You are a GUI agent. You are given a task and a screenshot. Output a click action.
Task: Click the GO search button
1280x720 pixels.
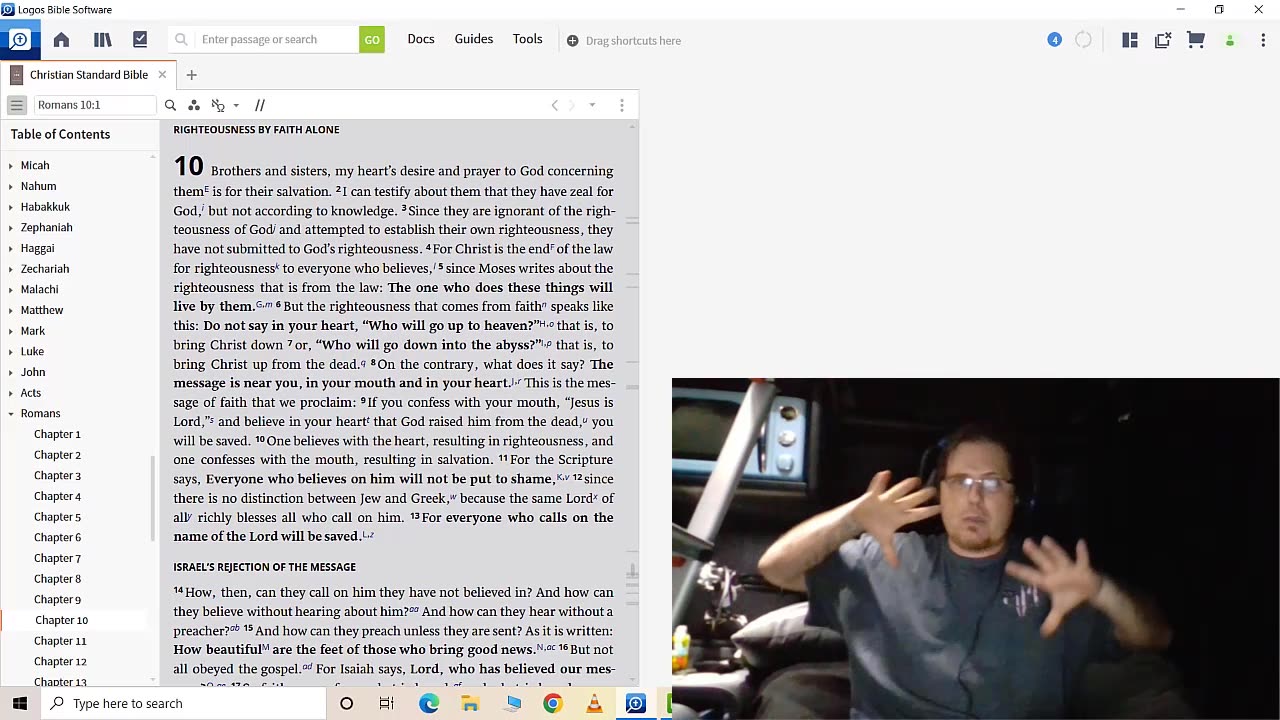(x=372, y=40)
